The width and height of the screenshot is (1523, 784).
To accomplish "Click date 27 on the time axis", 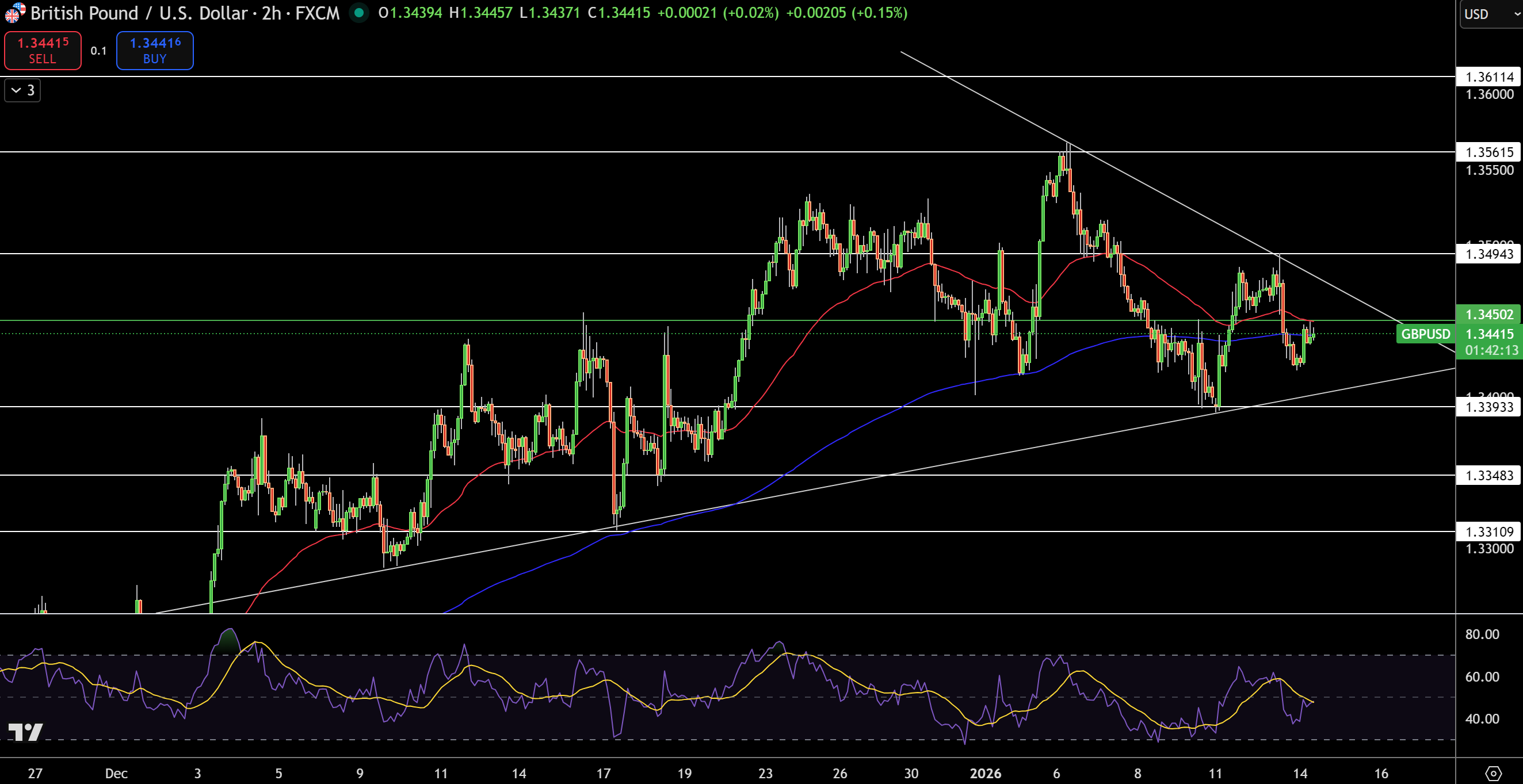I will coord(35,773).
